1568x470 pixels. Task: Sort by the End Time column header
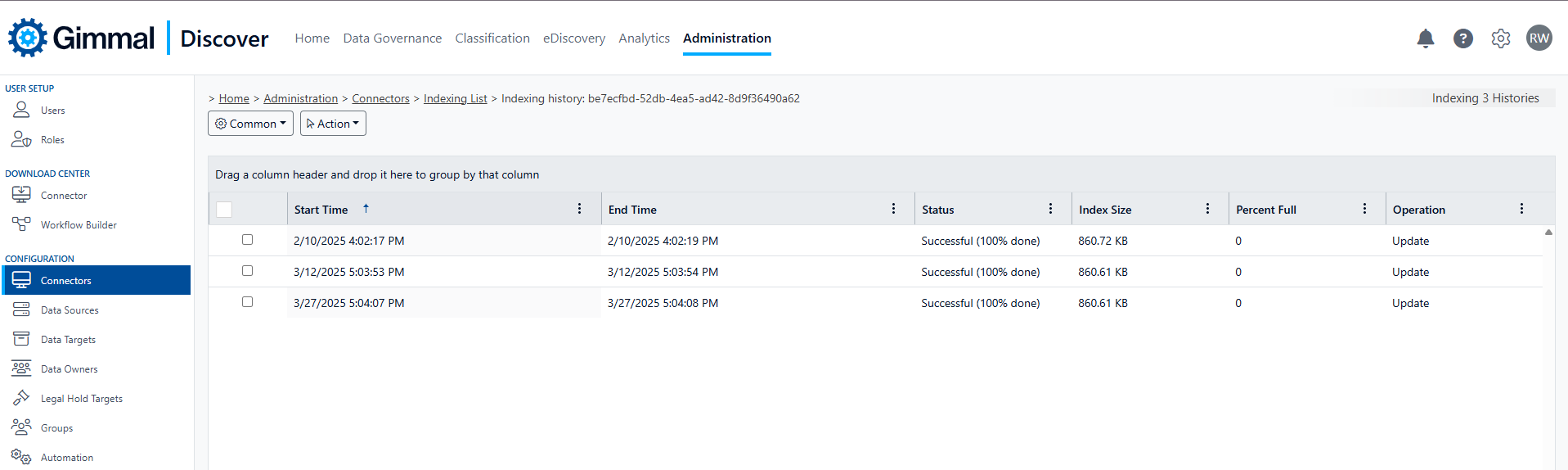632,210
